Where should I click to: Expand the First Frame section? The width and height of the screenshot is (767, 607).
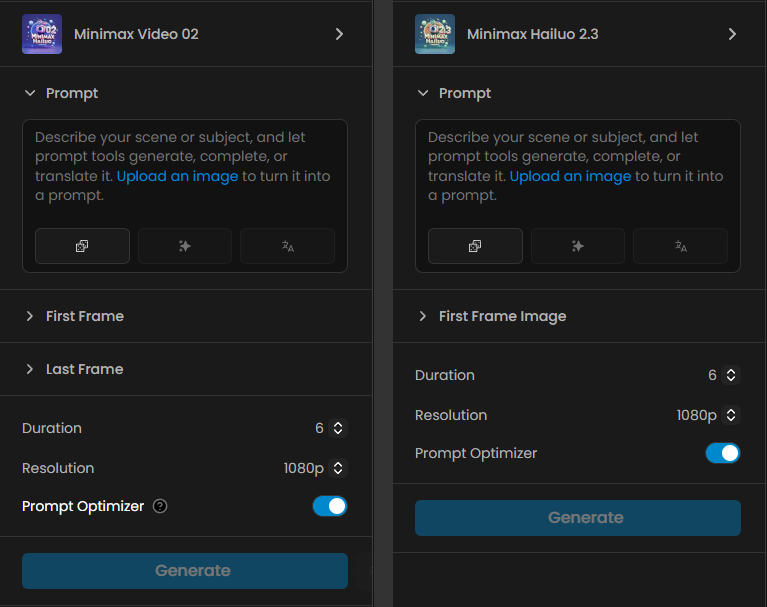[x=85, y=316]
